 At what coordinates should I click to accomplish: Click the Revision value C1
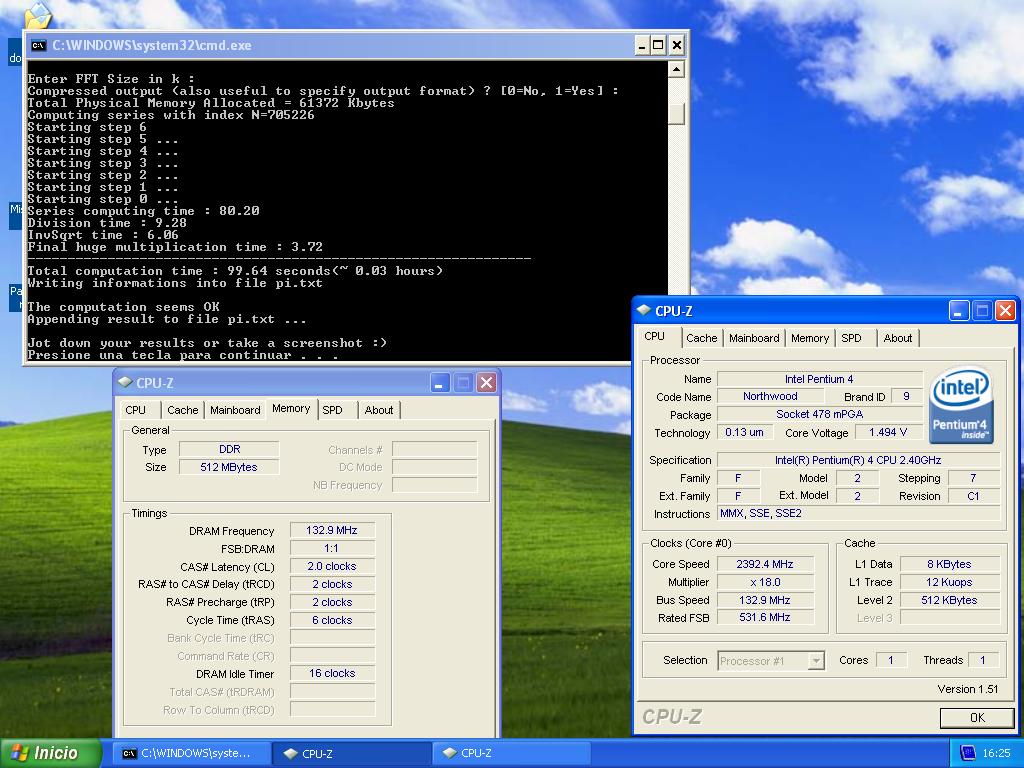tap(973, 496)
